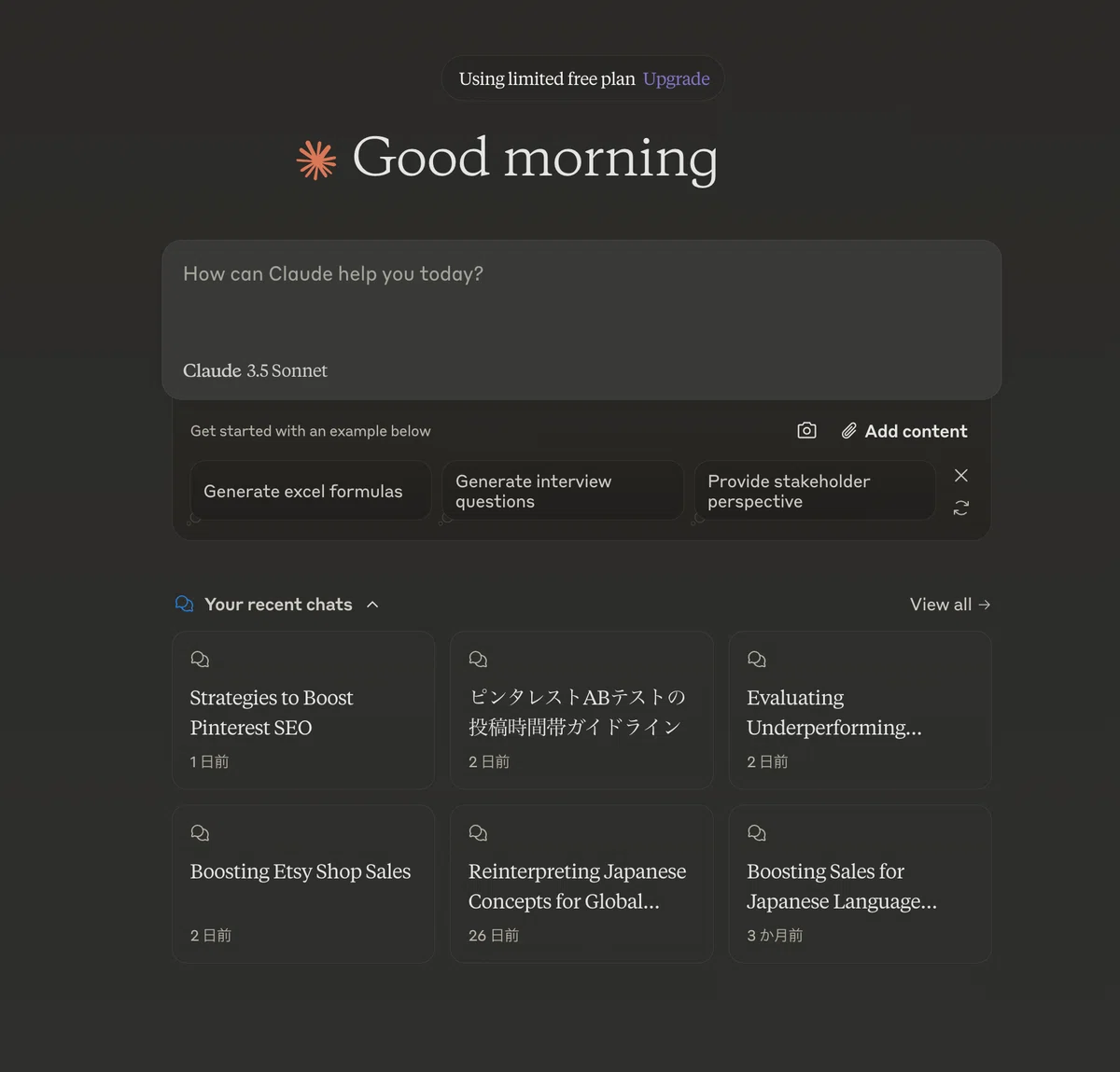Open the Boosting Sales for Japanese Language chat
Viewport: 1120px width, 1072px height.
coord(860,884)
